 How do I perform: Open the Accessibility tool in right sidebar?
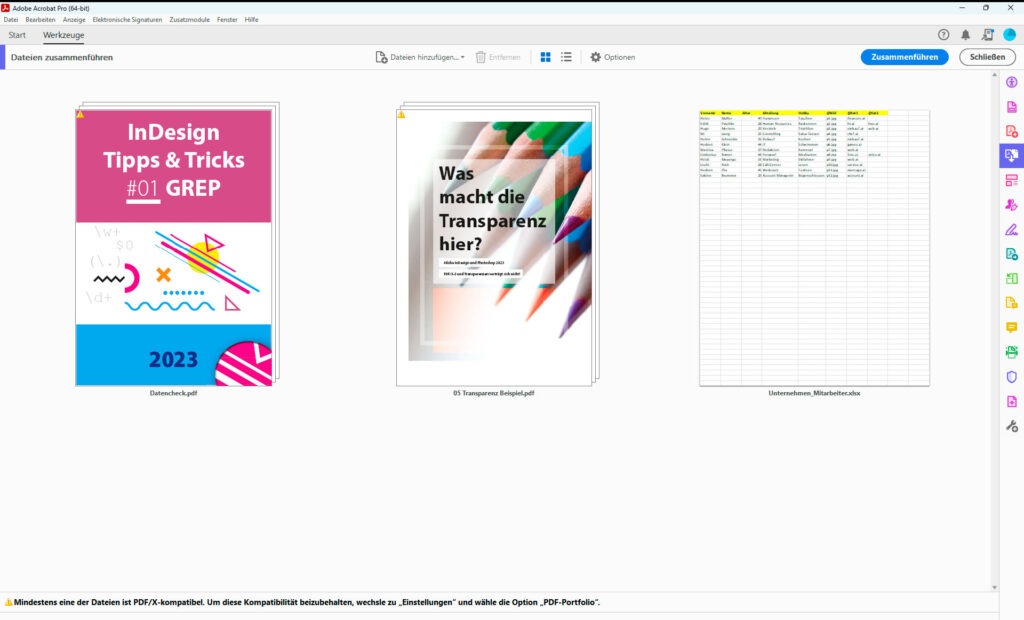tap(1012, 82)
